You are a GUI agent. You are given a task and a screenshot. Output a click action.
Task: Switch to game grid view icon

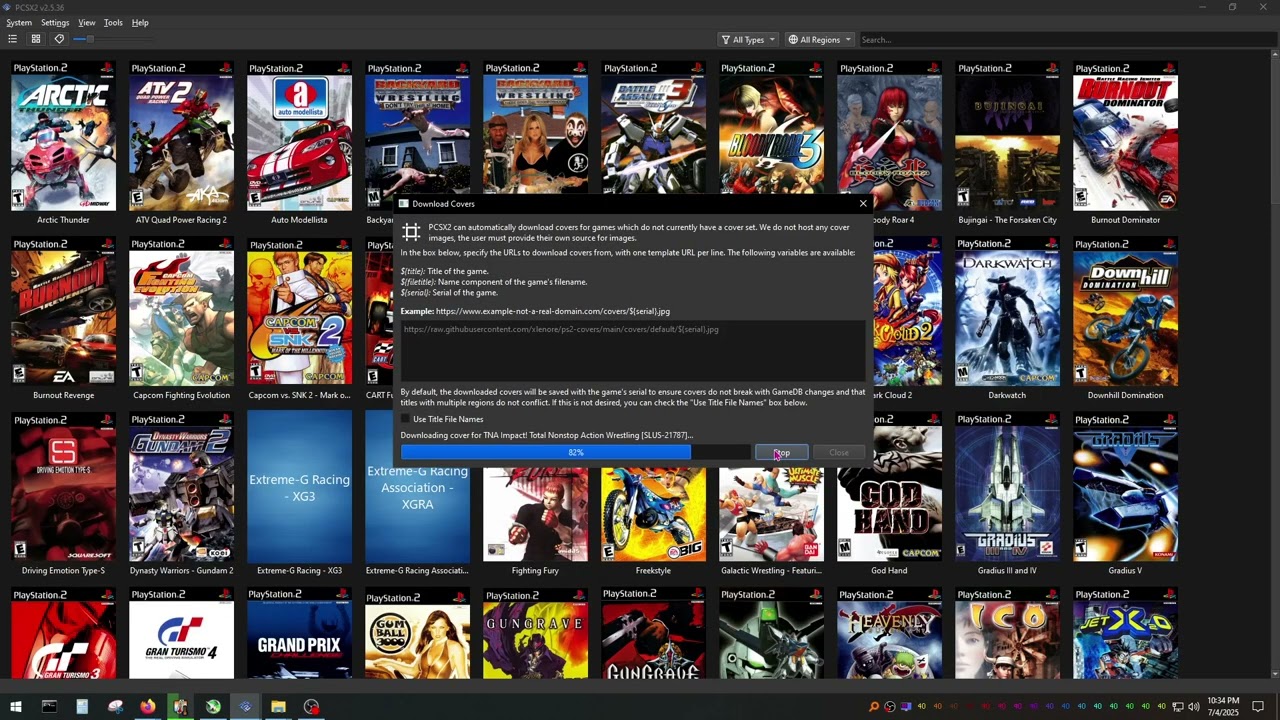pos(36,39)
